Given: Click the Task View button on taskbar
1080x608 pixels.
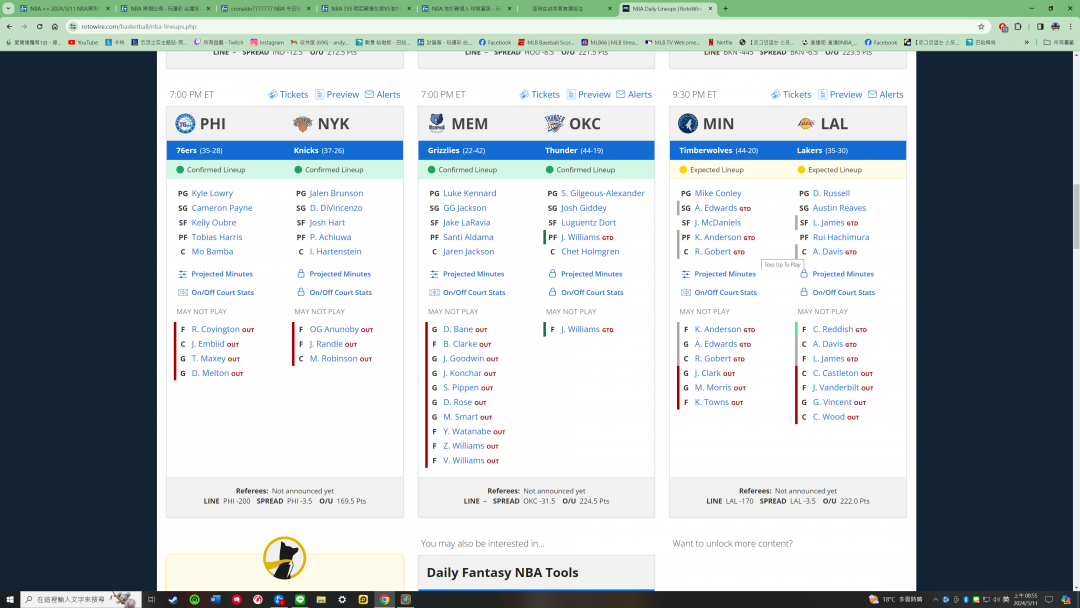Looking at the screenshot, I should pos(152,600).
